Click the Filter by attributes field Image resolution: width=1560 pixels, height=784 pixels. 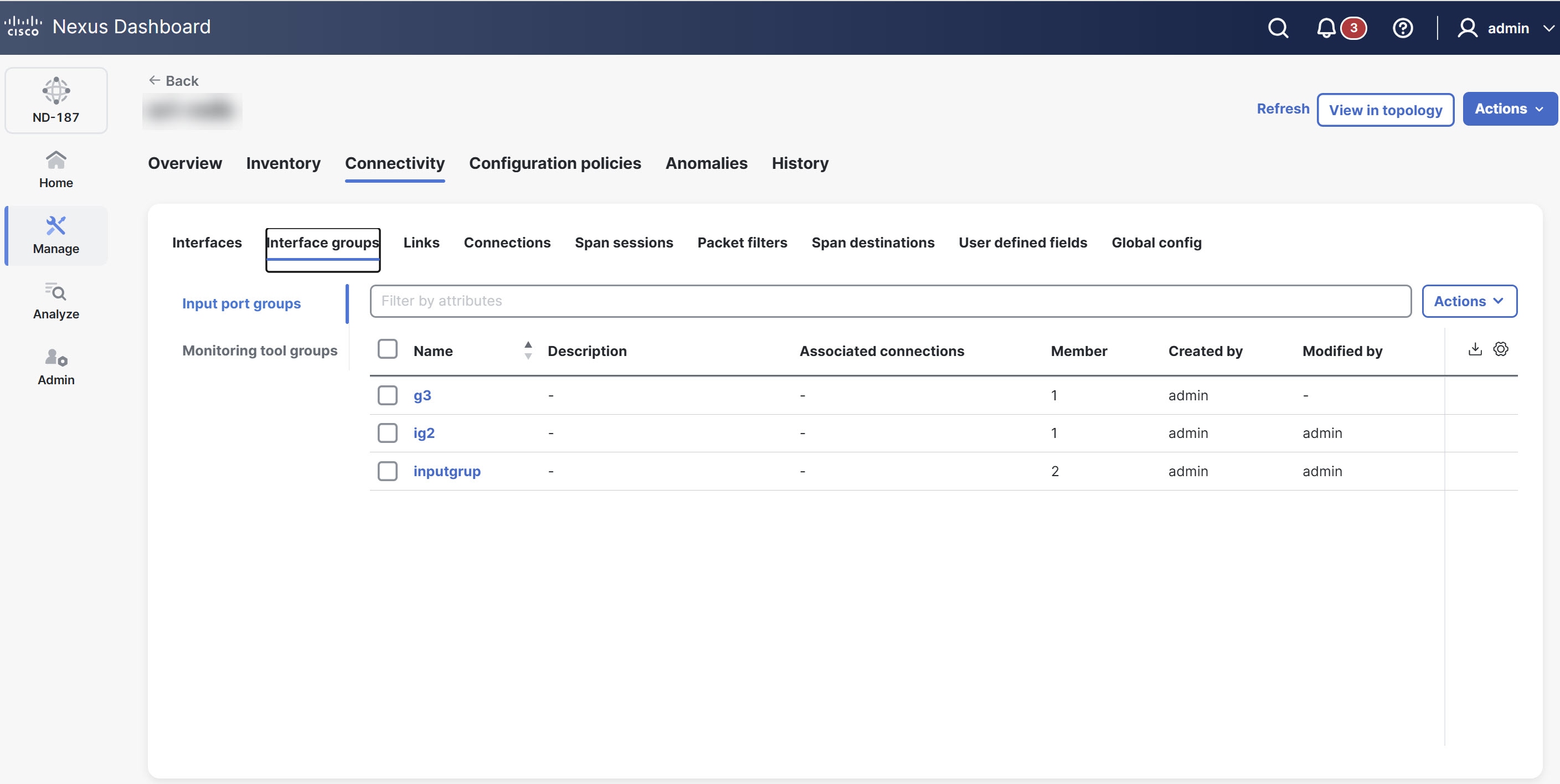890,301
